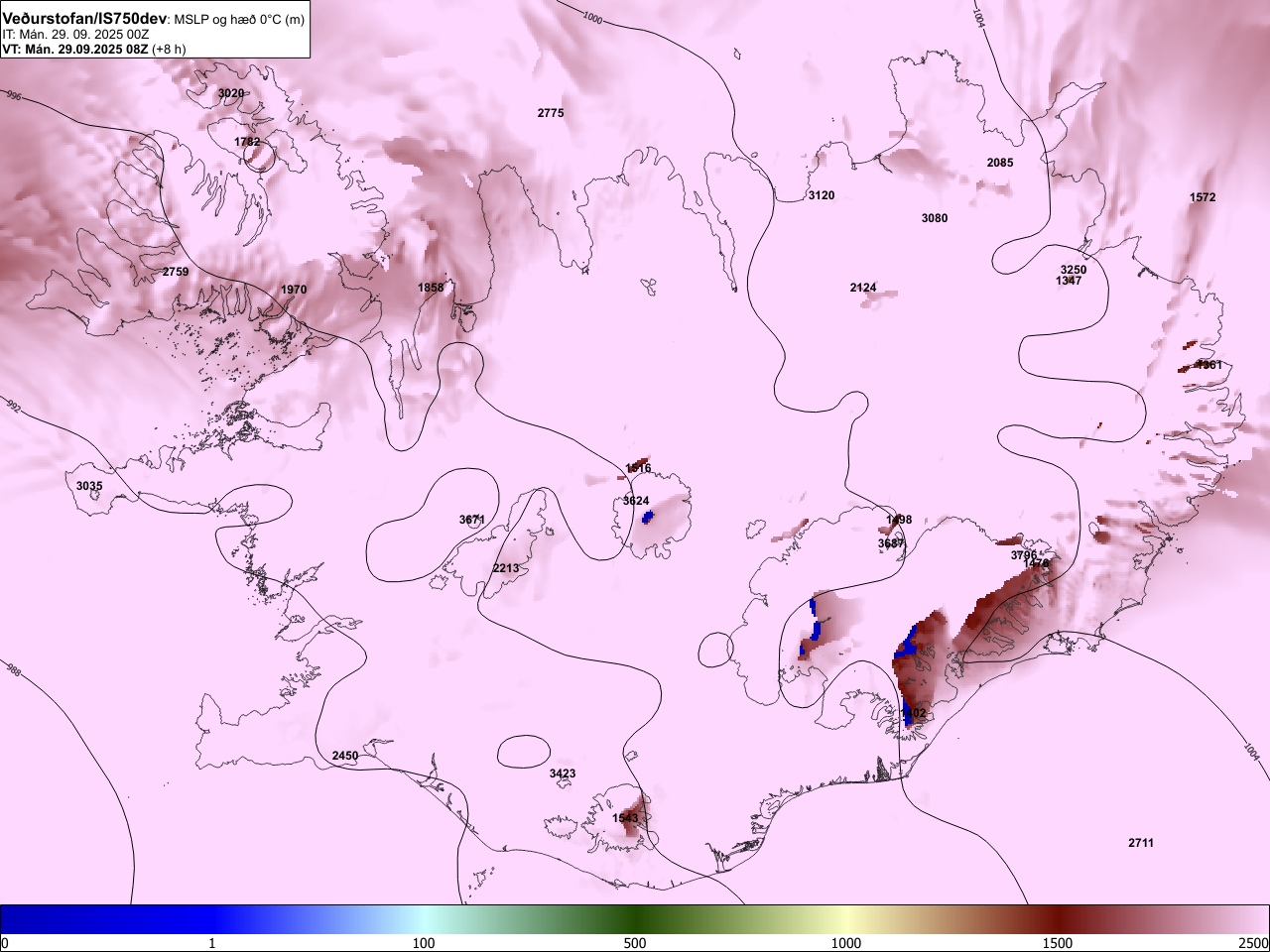This screenshot has height=952, width=1270.
Task: Click the 1004 isobar label at the top right
Action: 980,18
